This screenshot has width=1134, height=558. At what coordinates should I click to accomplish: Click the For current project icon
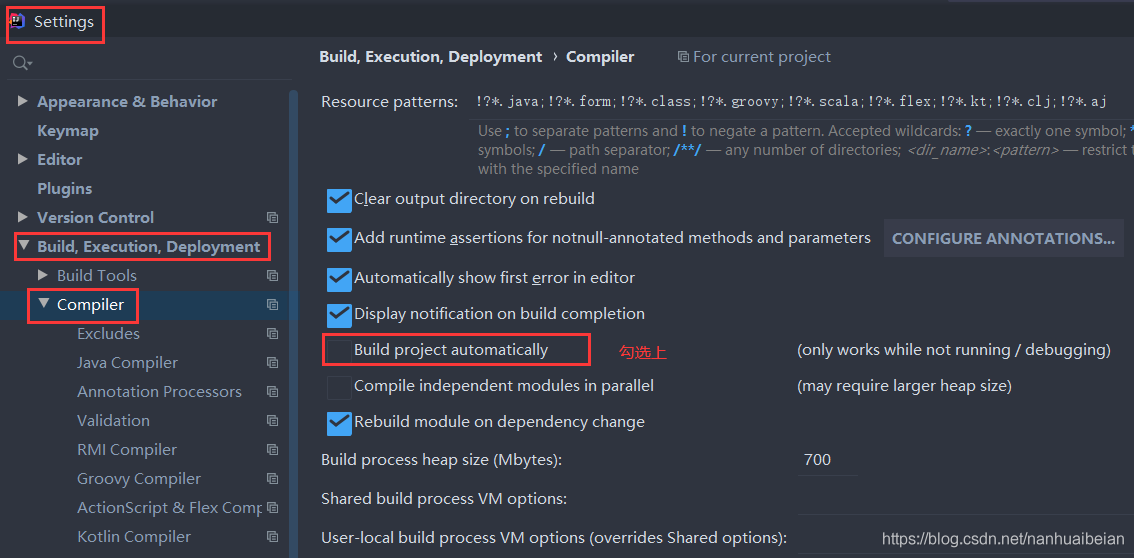pyautogui.click(x=683, y=57)
